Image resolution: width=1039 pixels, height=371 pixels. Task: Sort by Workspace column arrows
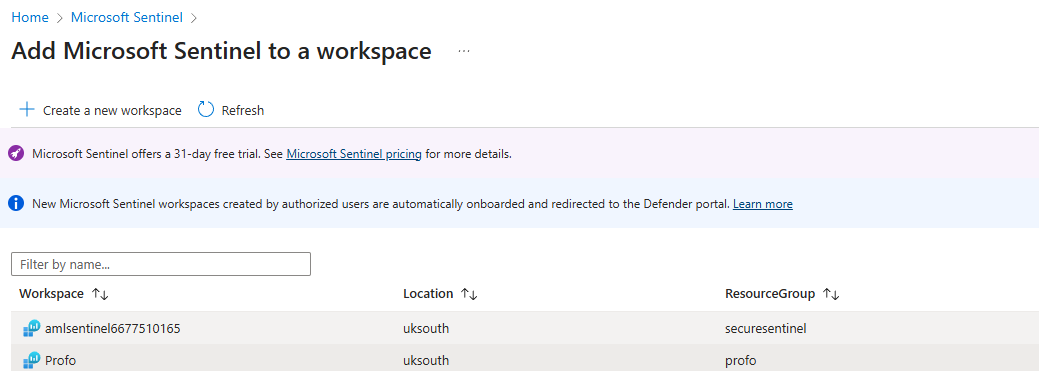pyautogui.click(x=100, y=294)
